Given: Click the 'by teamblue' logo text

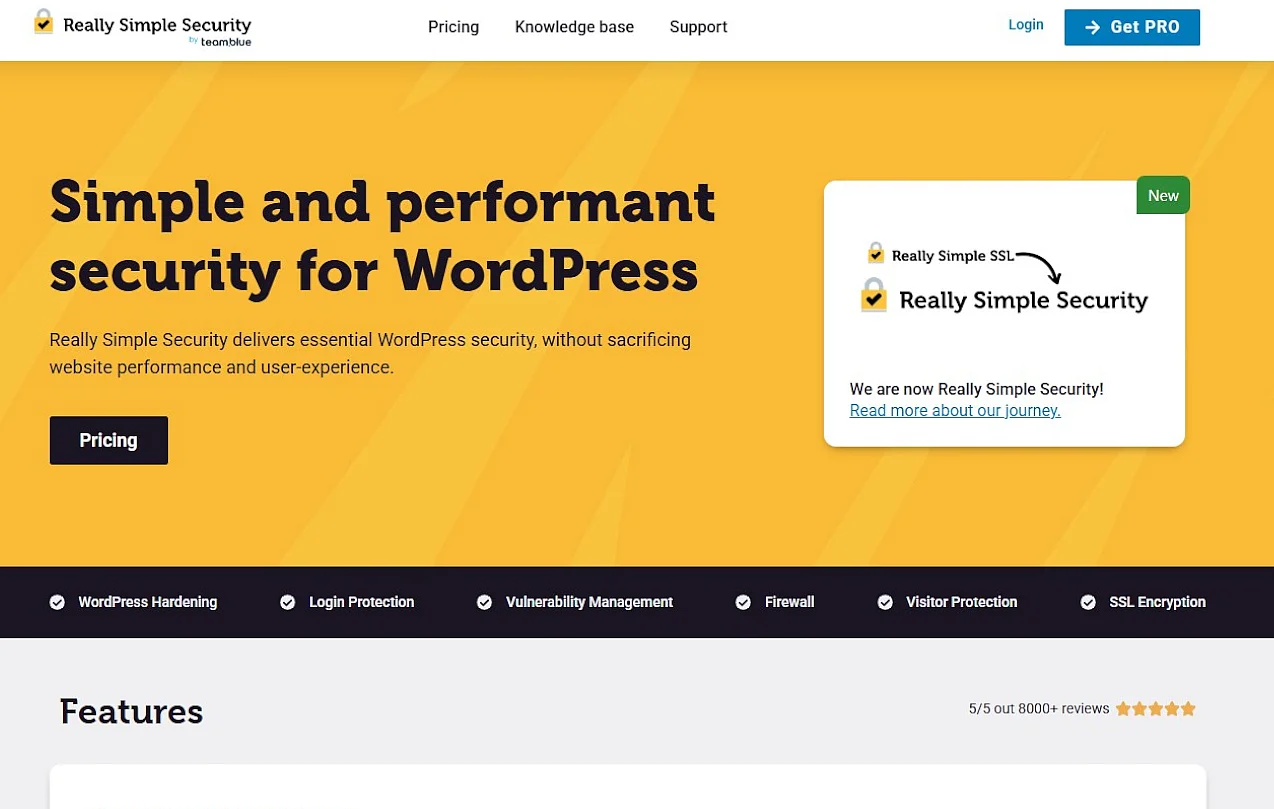Looking at the screenshot, I should pyautogui.click(x=219, y=41).
